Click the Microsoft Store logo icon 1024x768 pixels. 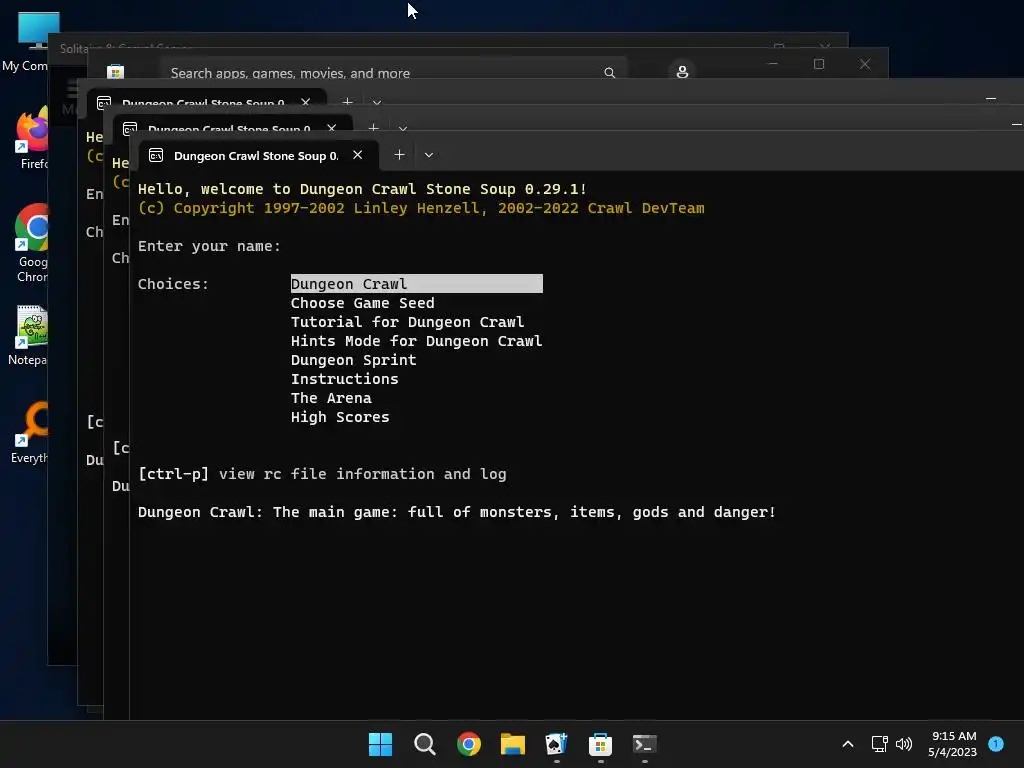point(116,71)
